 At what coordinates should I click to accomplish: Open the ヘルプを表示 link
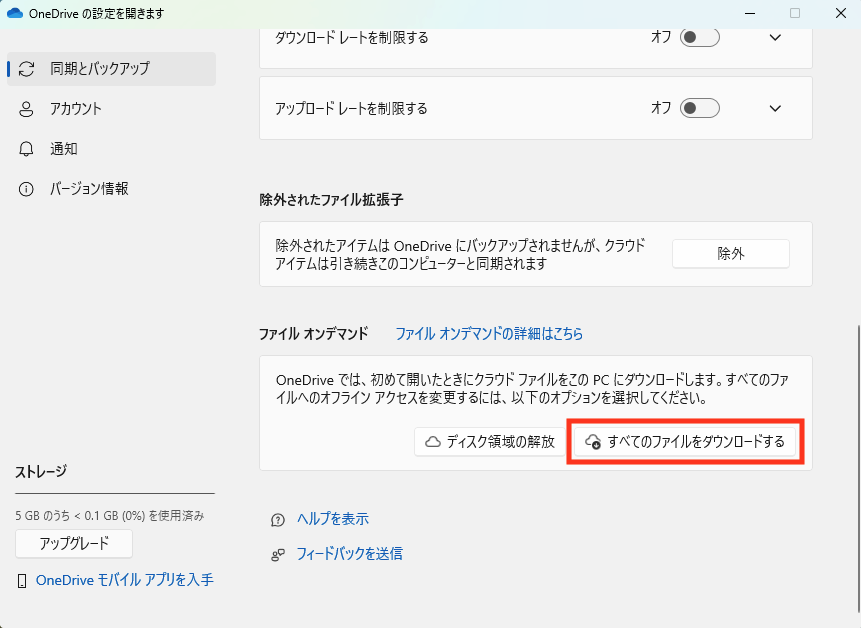(x=333, y=519)
